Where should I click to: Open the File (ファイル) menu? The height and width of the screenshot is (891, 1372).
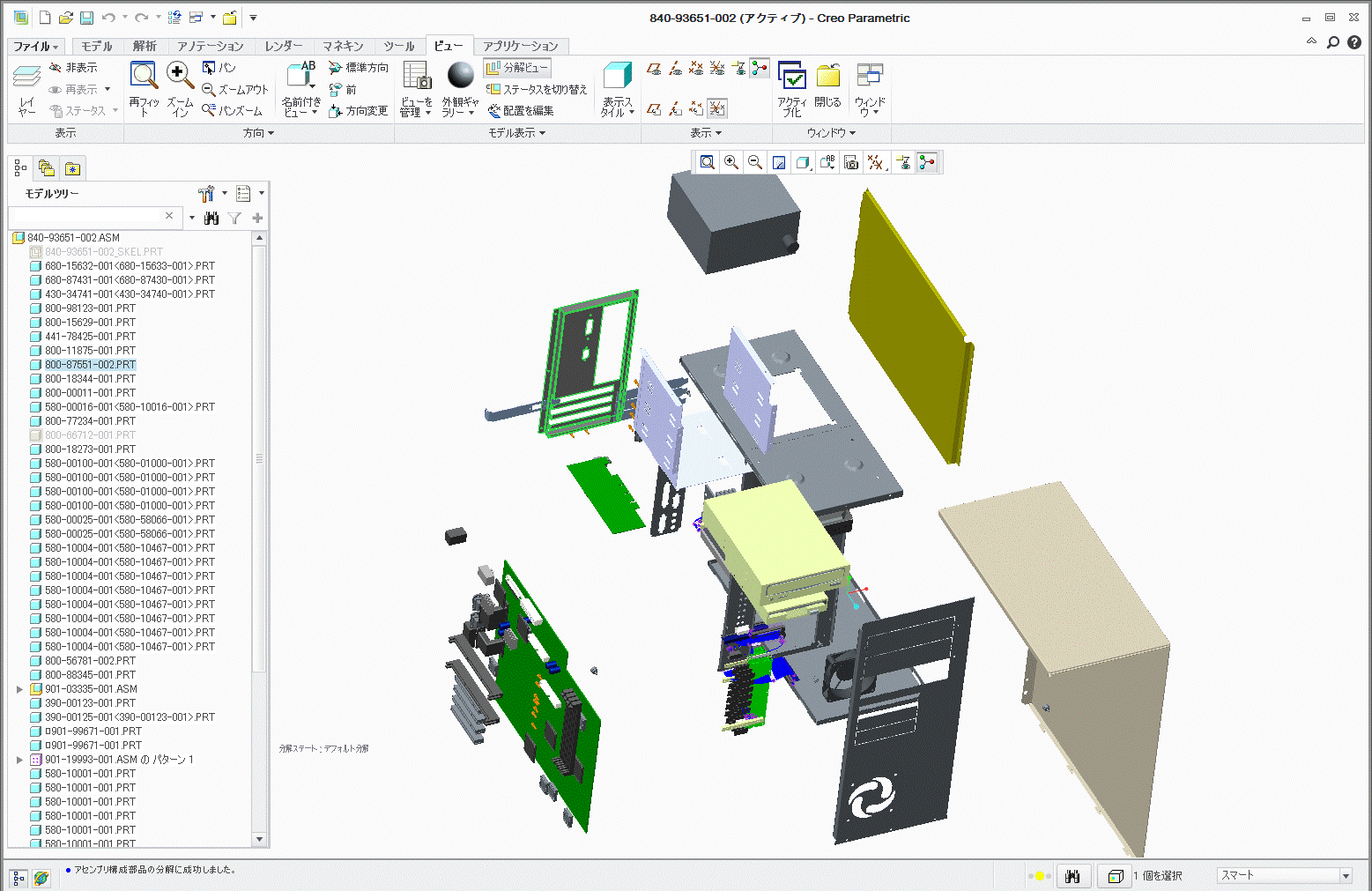[35, 47]
